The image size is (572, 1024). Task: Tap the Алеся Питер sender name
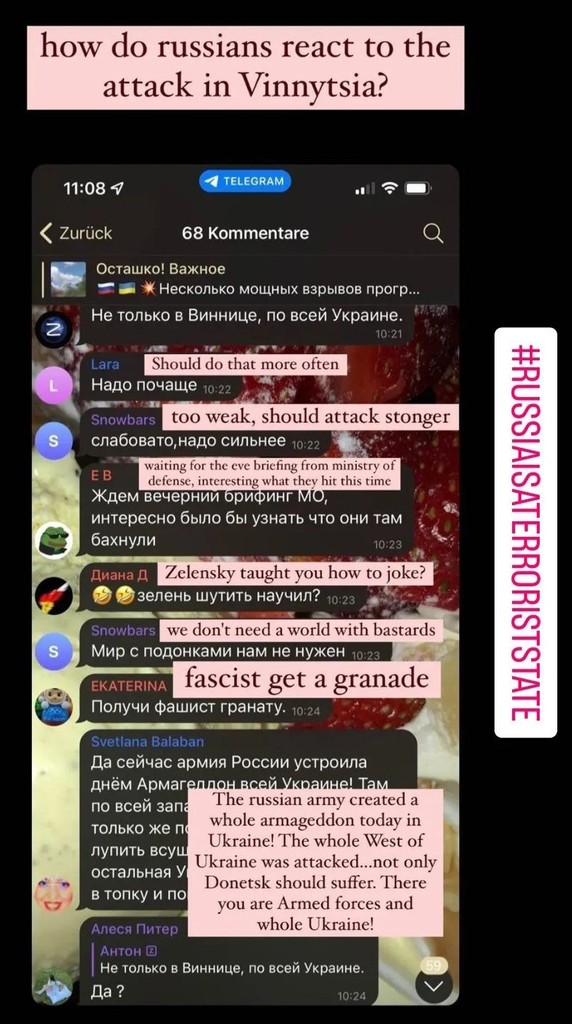click(x=134, y=928)
